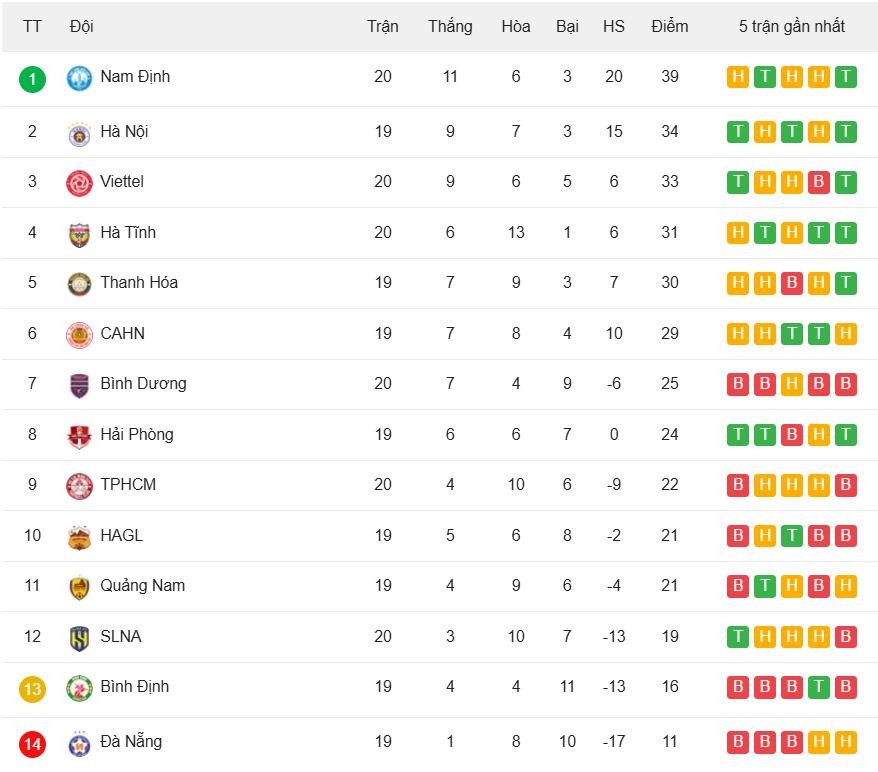Click the Đà Nẵng club crest
Viewport: 878px width, 772px height.
[x=79, y=743]
